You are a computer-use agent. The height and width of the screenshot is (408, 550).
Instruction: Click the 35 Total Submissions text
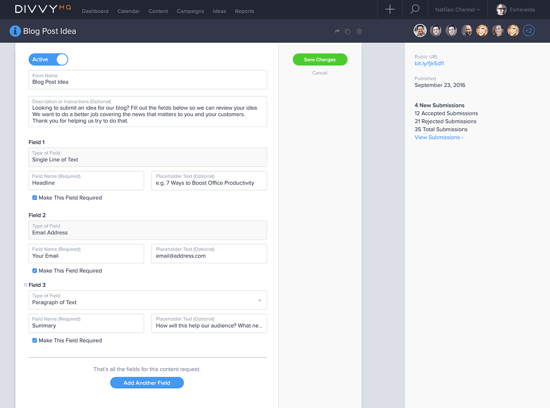point(441,129)
